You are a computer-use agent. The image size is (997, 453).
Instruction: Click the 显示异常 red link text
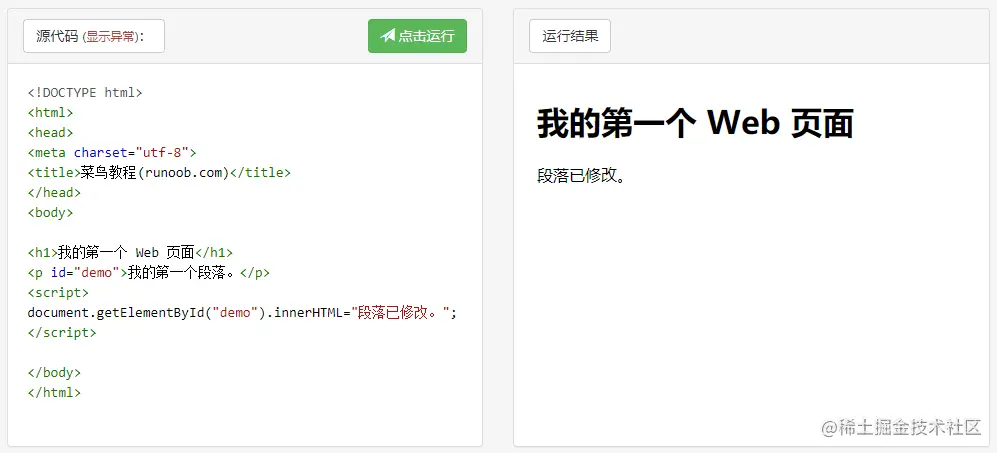point(111,37)
